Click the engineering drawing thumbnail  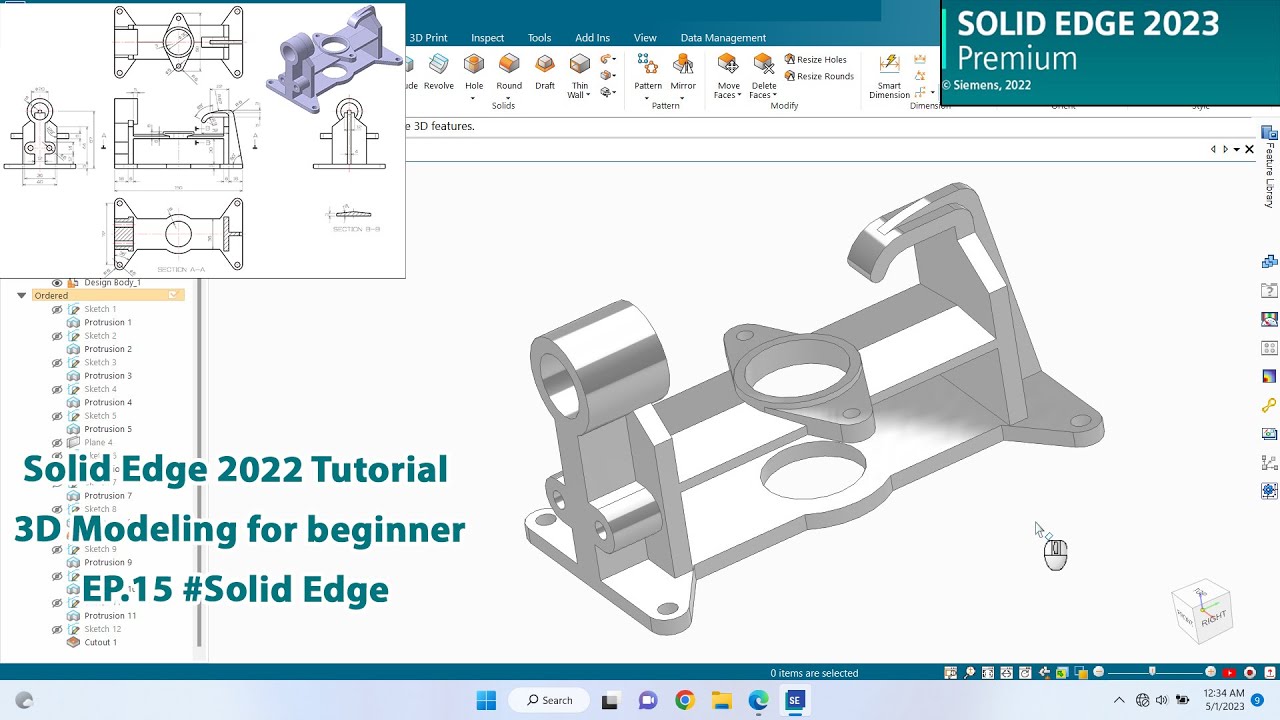[x=202, y=140]
